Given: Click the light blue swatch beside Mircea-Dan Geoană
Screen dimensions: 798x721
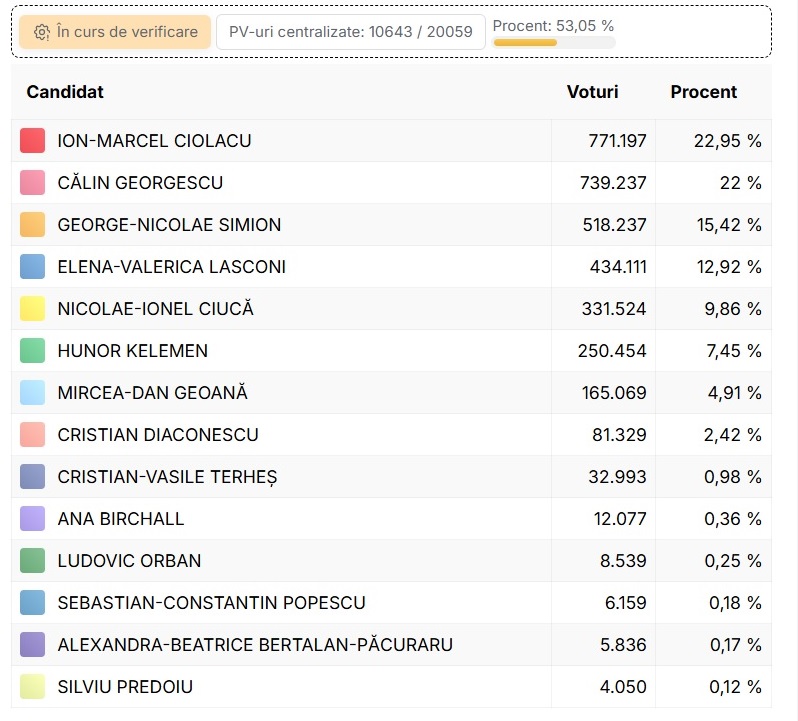Looking at the screenshot, I should [x=33, y=393].
